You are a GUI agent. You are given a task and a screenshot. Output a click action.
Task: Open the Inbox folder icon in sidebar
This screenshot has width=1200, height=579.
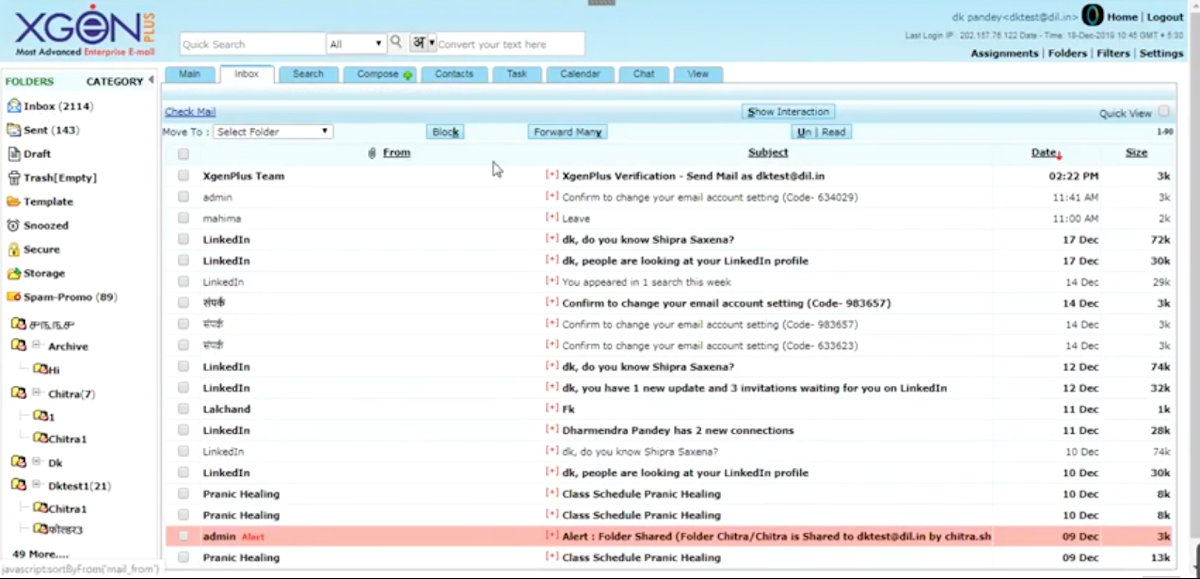coord(12,106)
